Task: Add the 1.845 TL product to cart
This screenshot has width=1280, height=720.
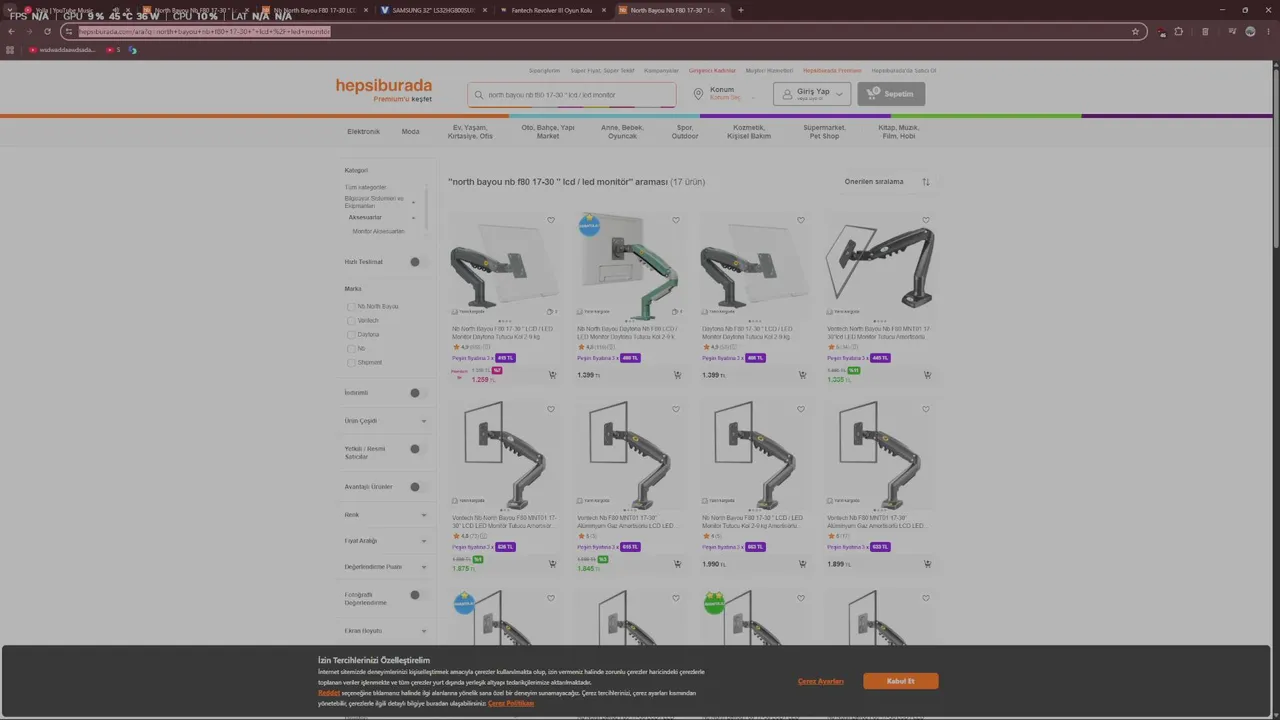Action: (x=677, y=564)
